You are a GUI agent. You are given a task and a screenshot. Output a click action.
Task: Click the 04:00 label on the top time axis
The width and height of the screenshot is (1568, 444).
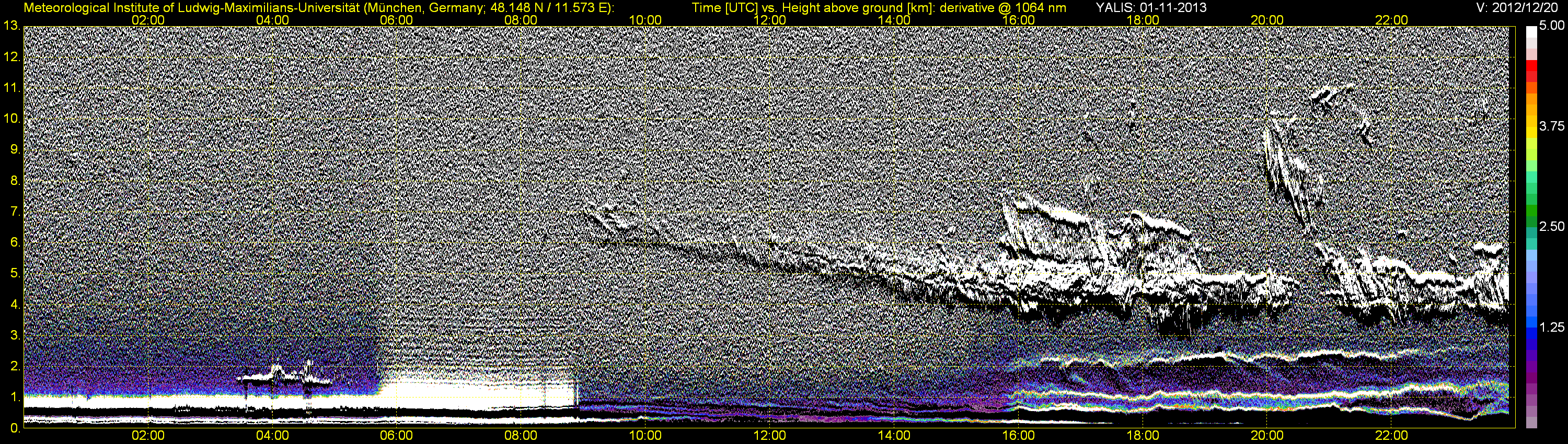click(272, 20)
